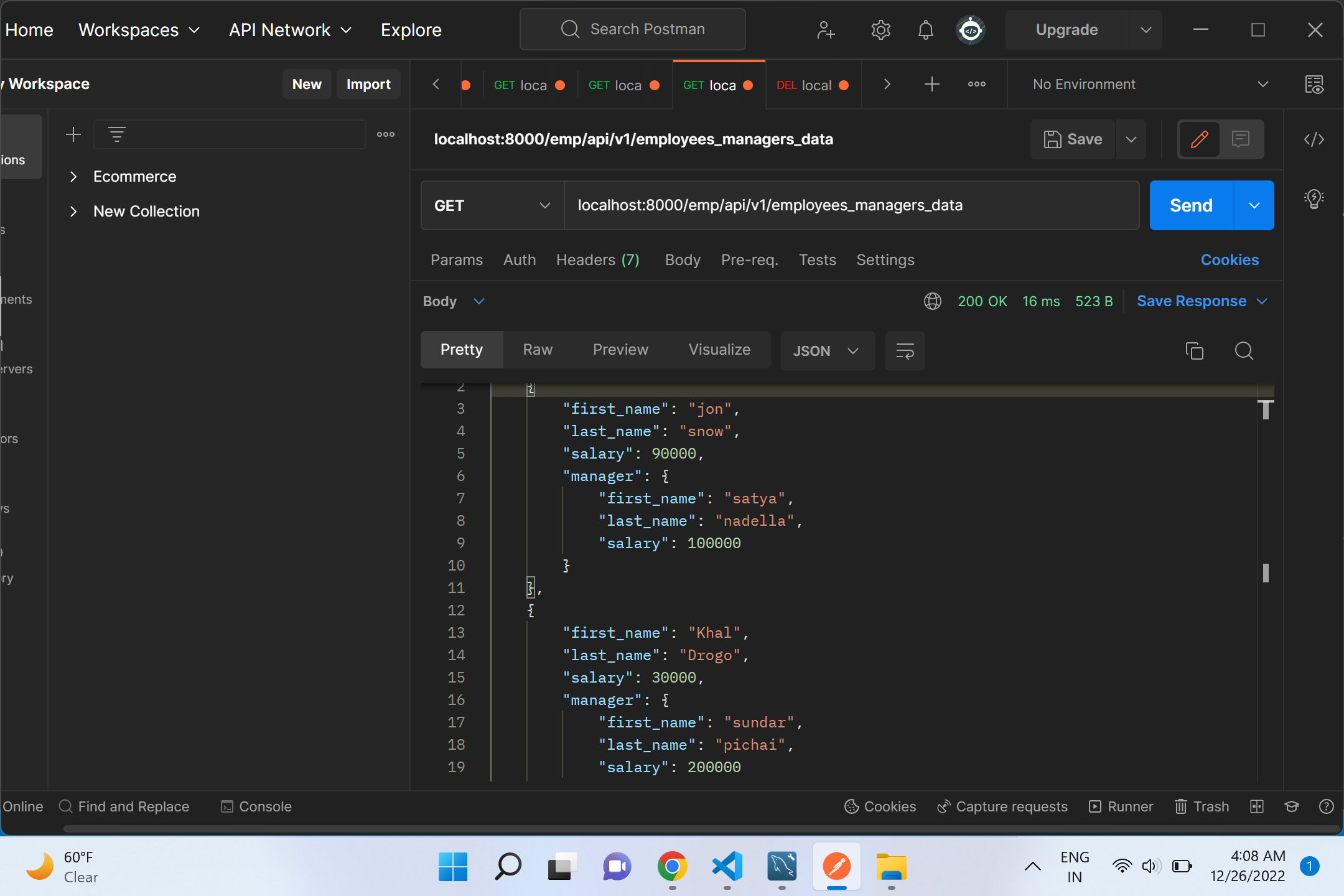Open the Headers tab of the request
Viewport: 1344px width, 896px height.
point(597,260)
